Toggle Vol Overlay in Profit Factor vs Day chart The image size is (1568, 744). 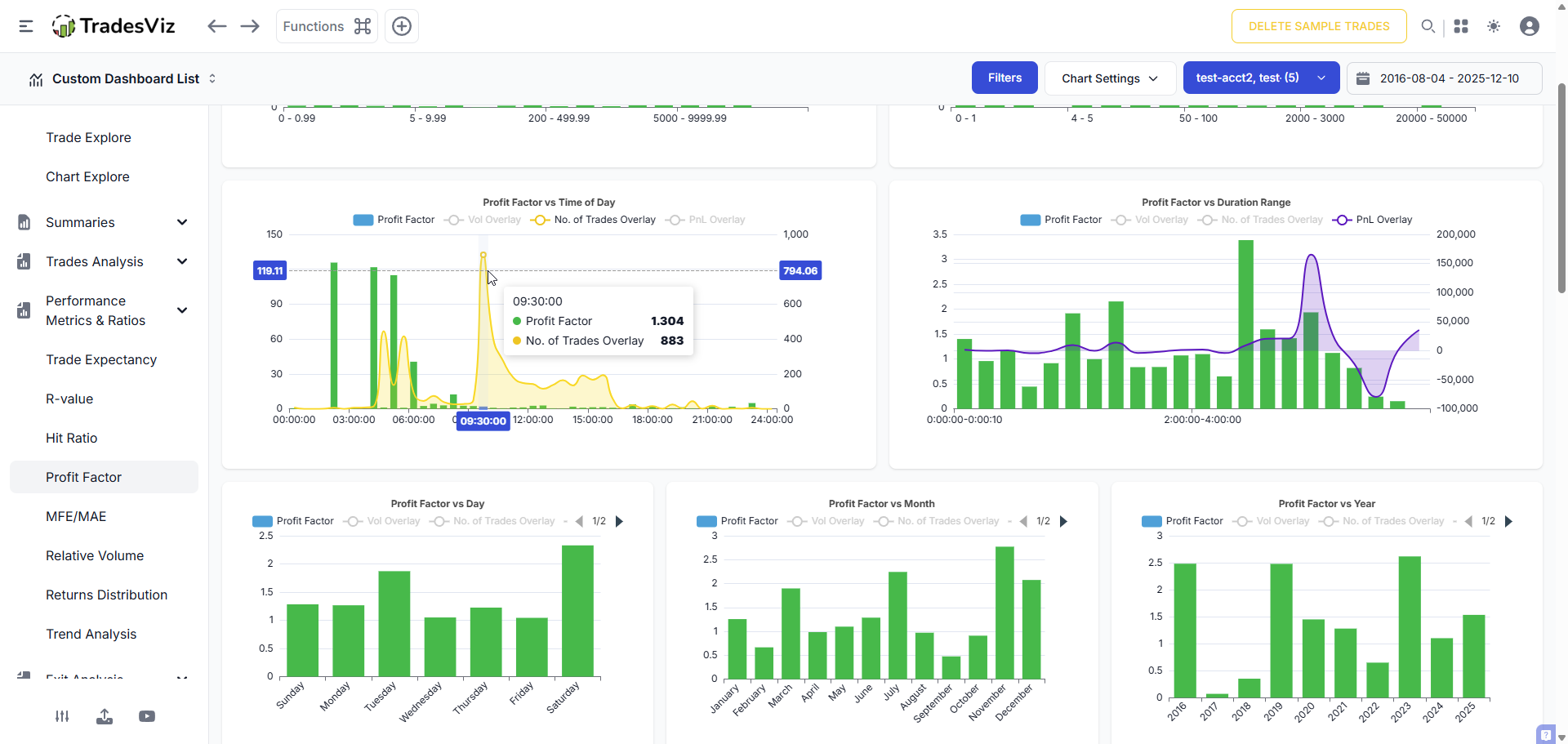coord(382,521)
